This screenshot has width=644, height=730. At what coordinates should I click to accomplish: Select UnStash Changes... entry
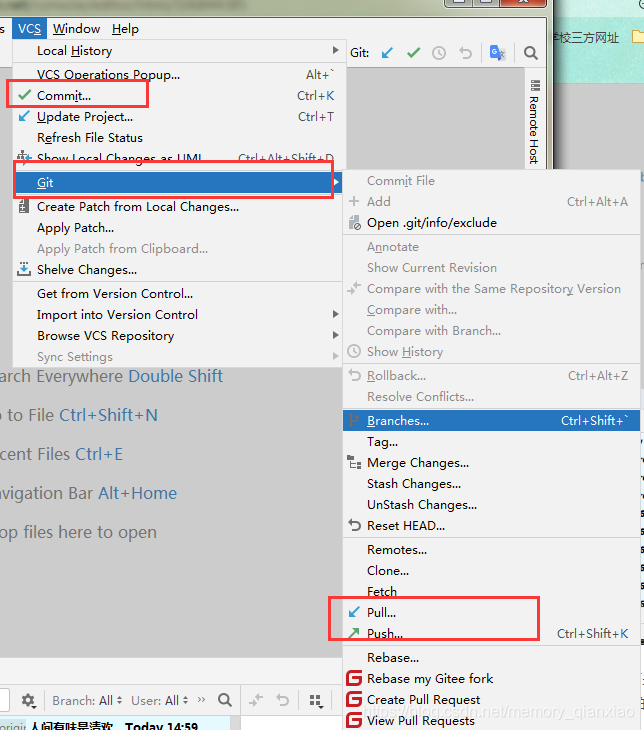click(491, 505)
